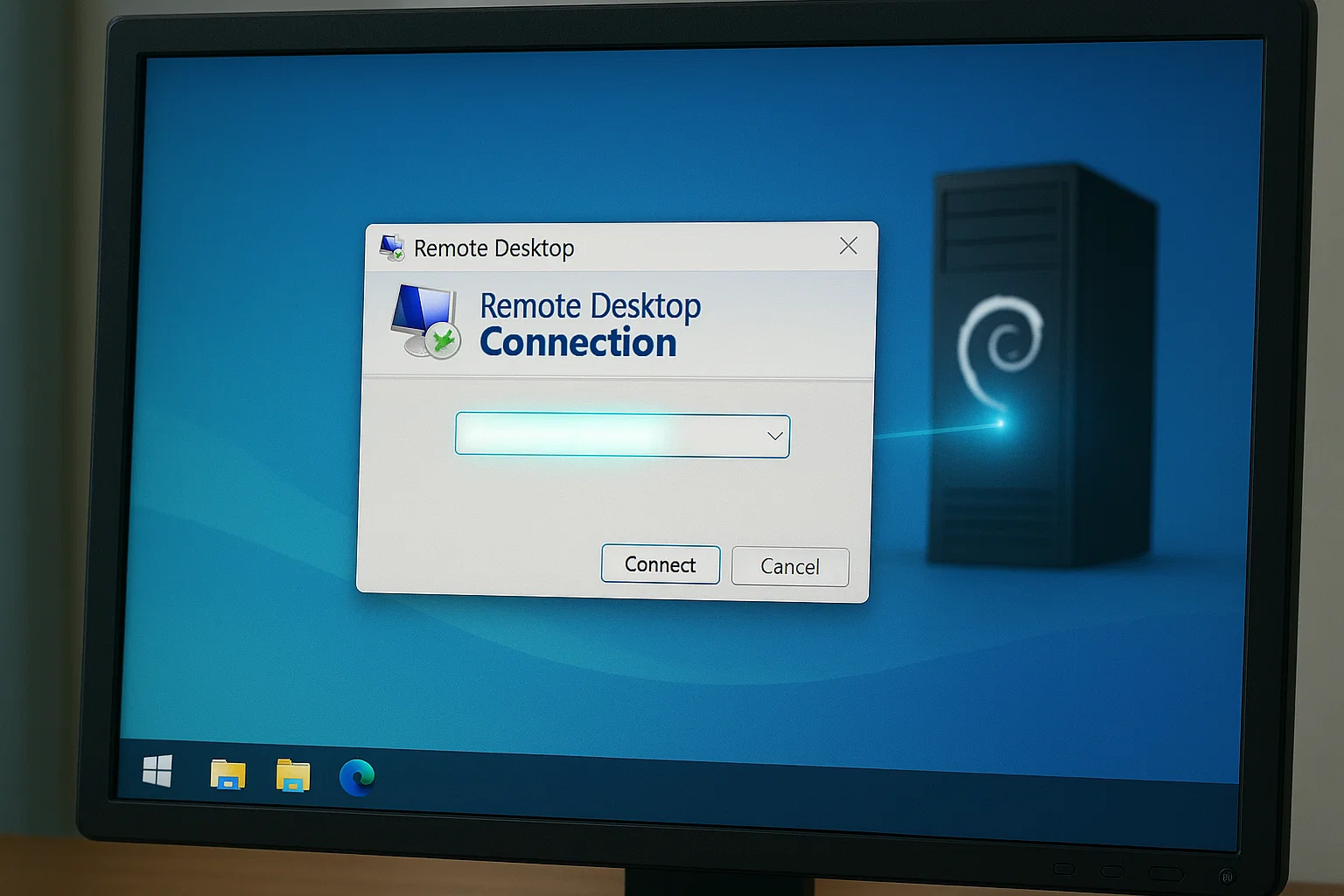Click the Cancel button
The width and height of the screenshot is (1344, 896).
coord(790,566)
